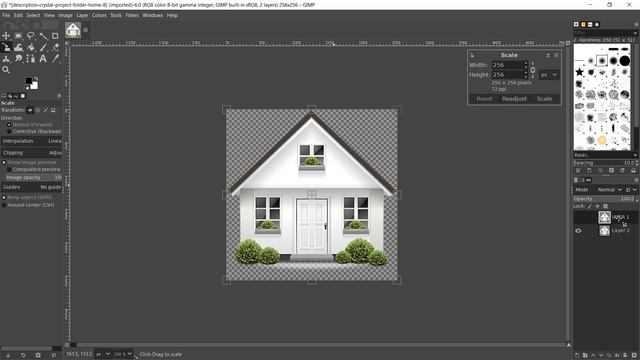Click the Reset button in Scale dialog
Viewport: 640px width, 360px height.
tap(484, 99)
